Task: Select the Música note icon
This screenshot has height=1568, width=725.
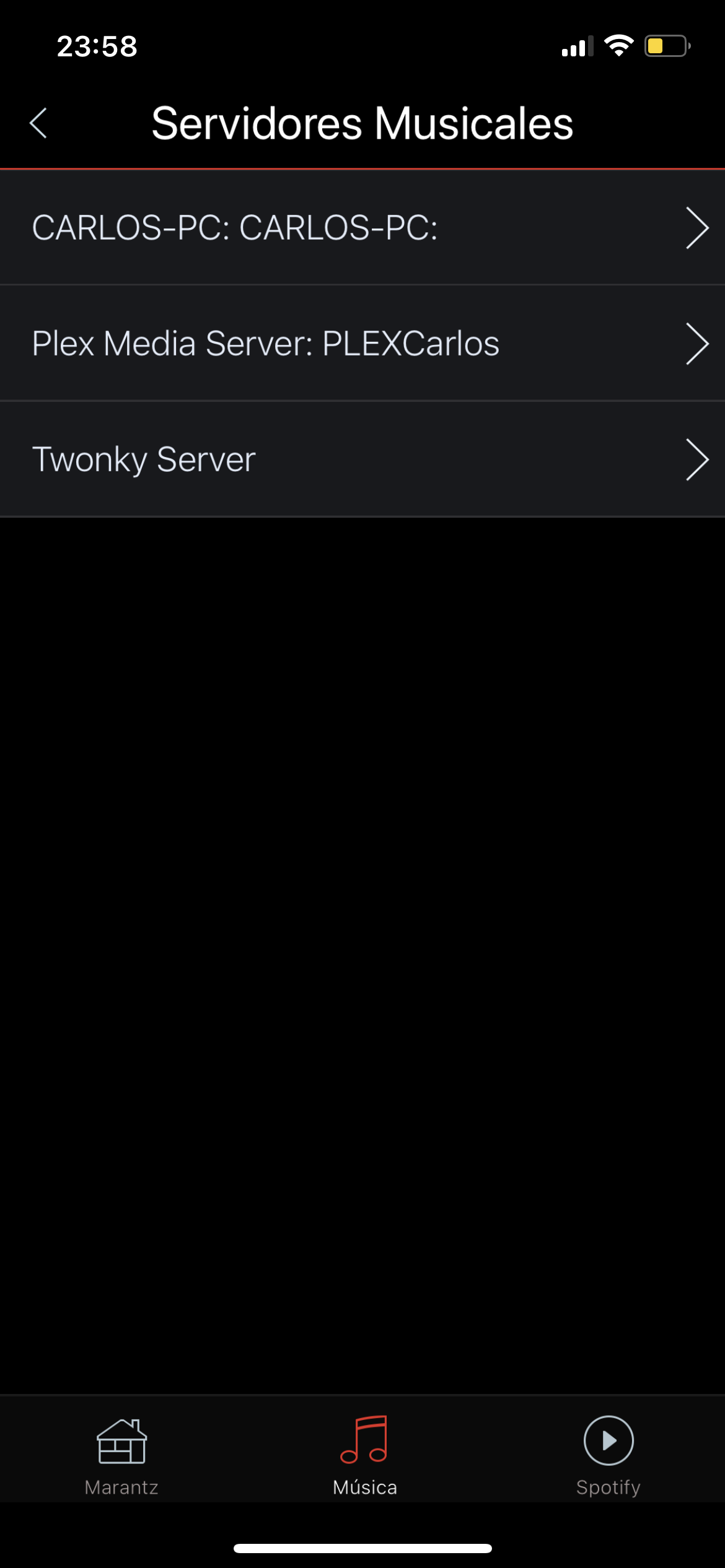Action: tap(364, 1439)
